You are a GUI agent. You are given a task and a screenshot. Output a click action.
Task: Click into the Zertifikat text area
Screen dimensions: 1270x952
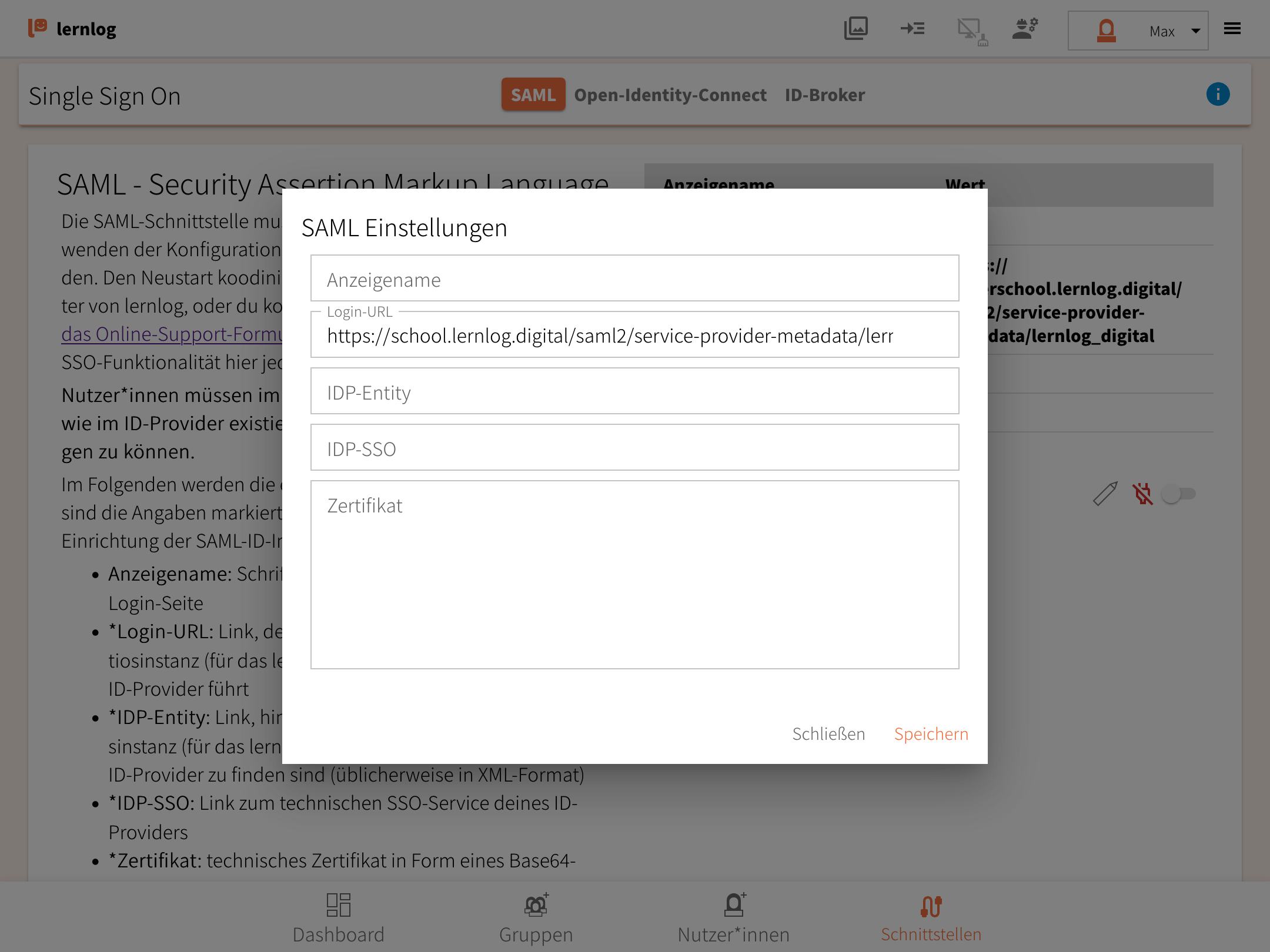[x=634, y=575]
